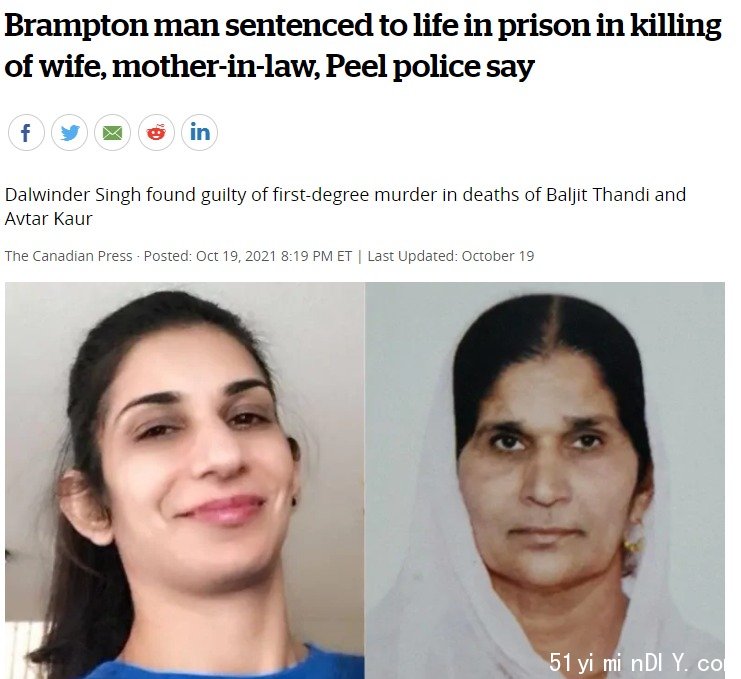Click the gold earring in right photo
Image resolution: width=741 pixels, height=679 pixels.
point(632,545)
